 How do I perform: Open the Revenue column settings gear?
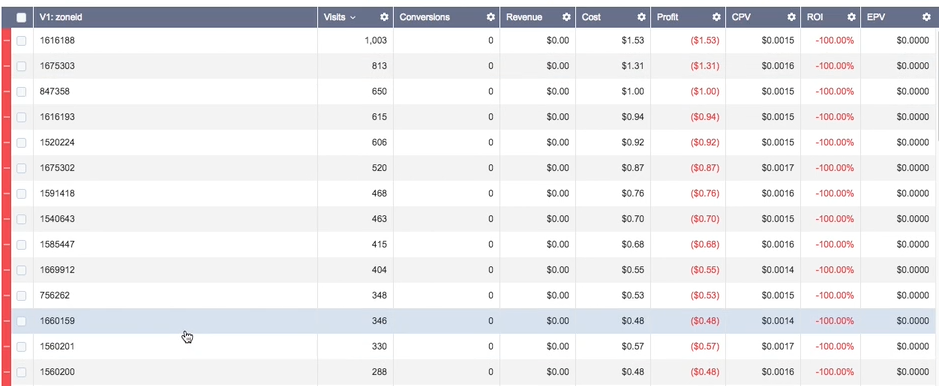pyautogui.click(x=566, y=17)
